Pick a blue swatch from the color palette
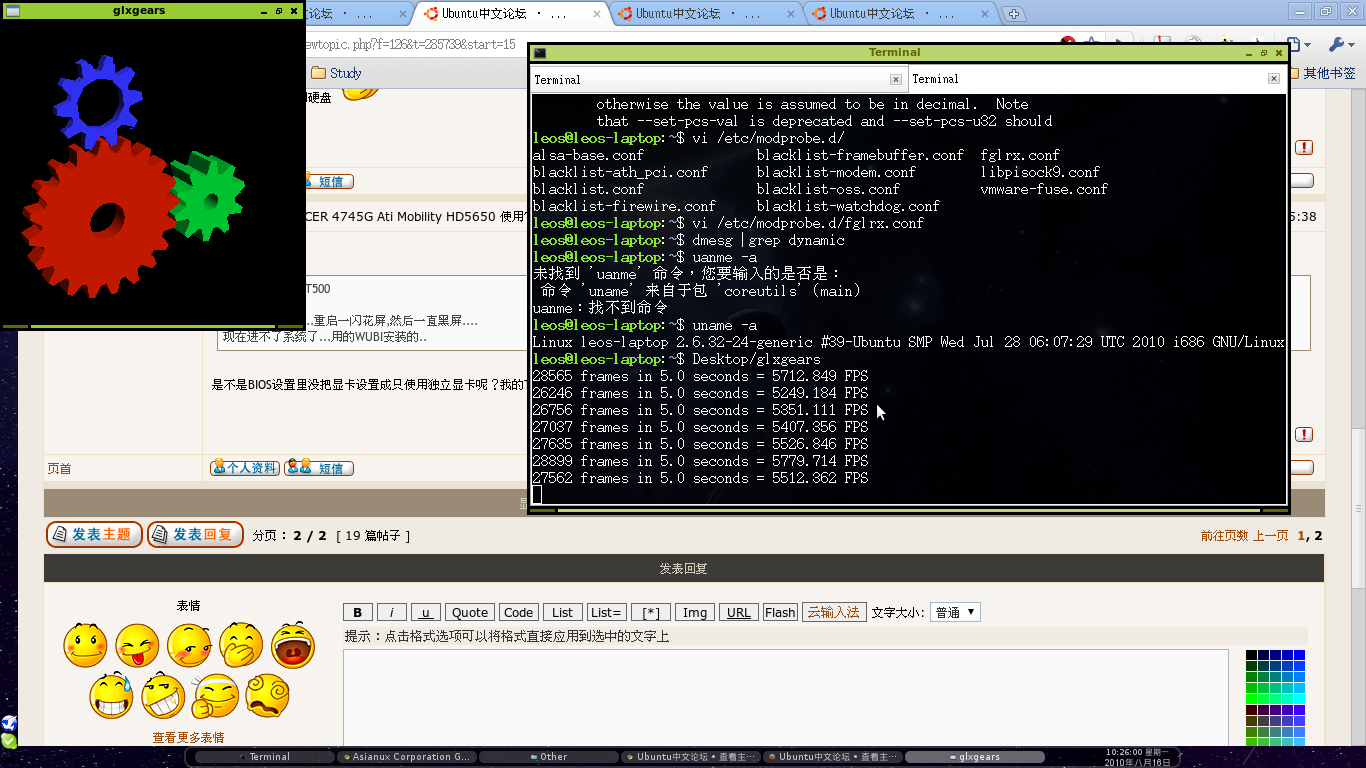The image size is (1366, 768). (1299, 656)
